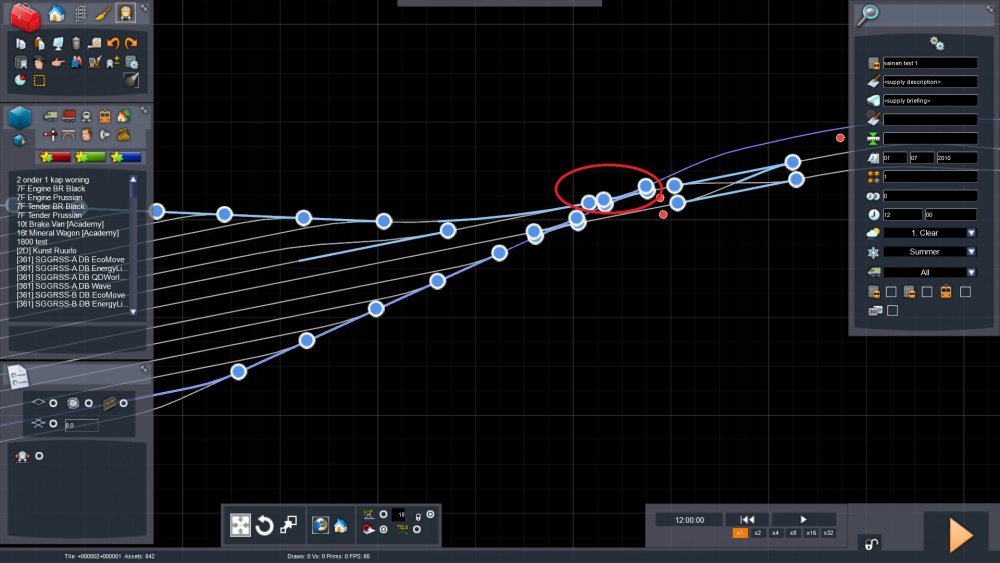Viewport: 1000px width, 563px height.
Task: Click the trash can delete icon
Action: pyautogui.click(x=75, y=43)
